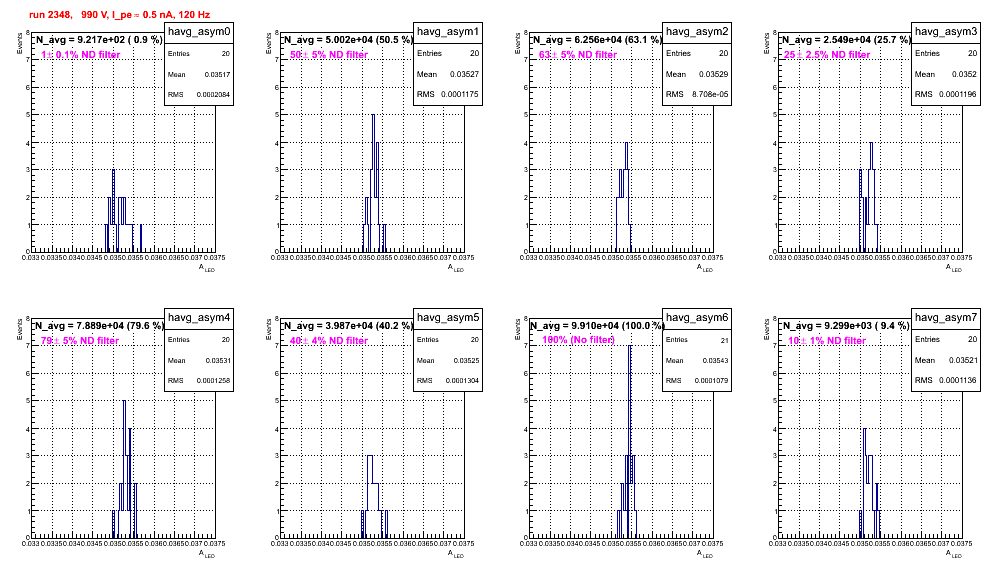The width and height of the screenshot is (996, 572).
Task: Click label N_avg = 3.987e+04 (40.2 %)
Action: click(348, 325)
